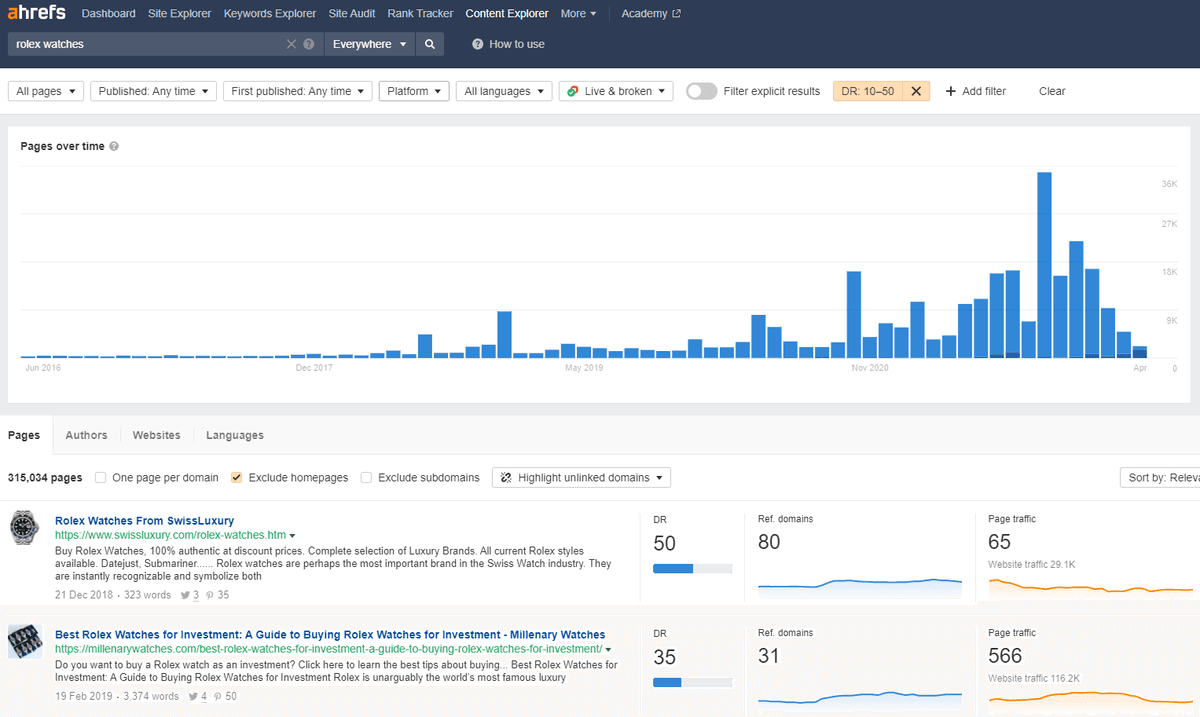Open Best Rolex Watches for Investment title
The height and width of the screenshot is (717, 1200).
pos(330,635)
